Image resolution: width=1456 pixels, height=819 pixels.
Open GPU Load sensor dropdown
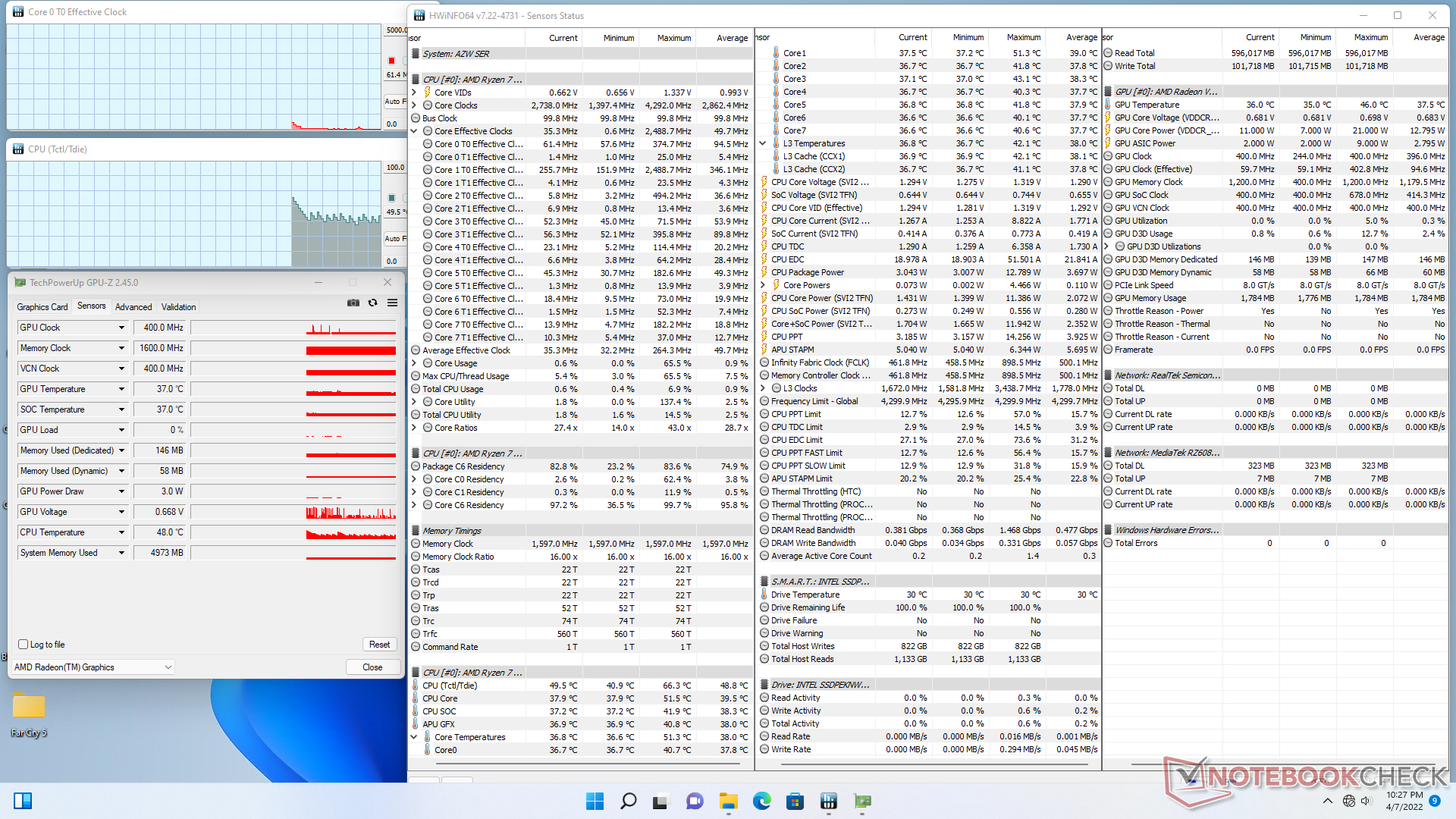(121, 430)
